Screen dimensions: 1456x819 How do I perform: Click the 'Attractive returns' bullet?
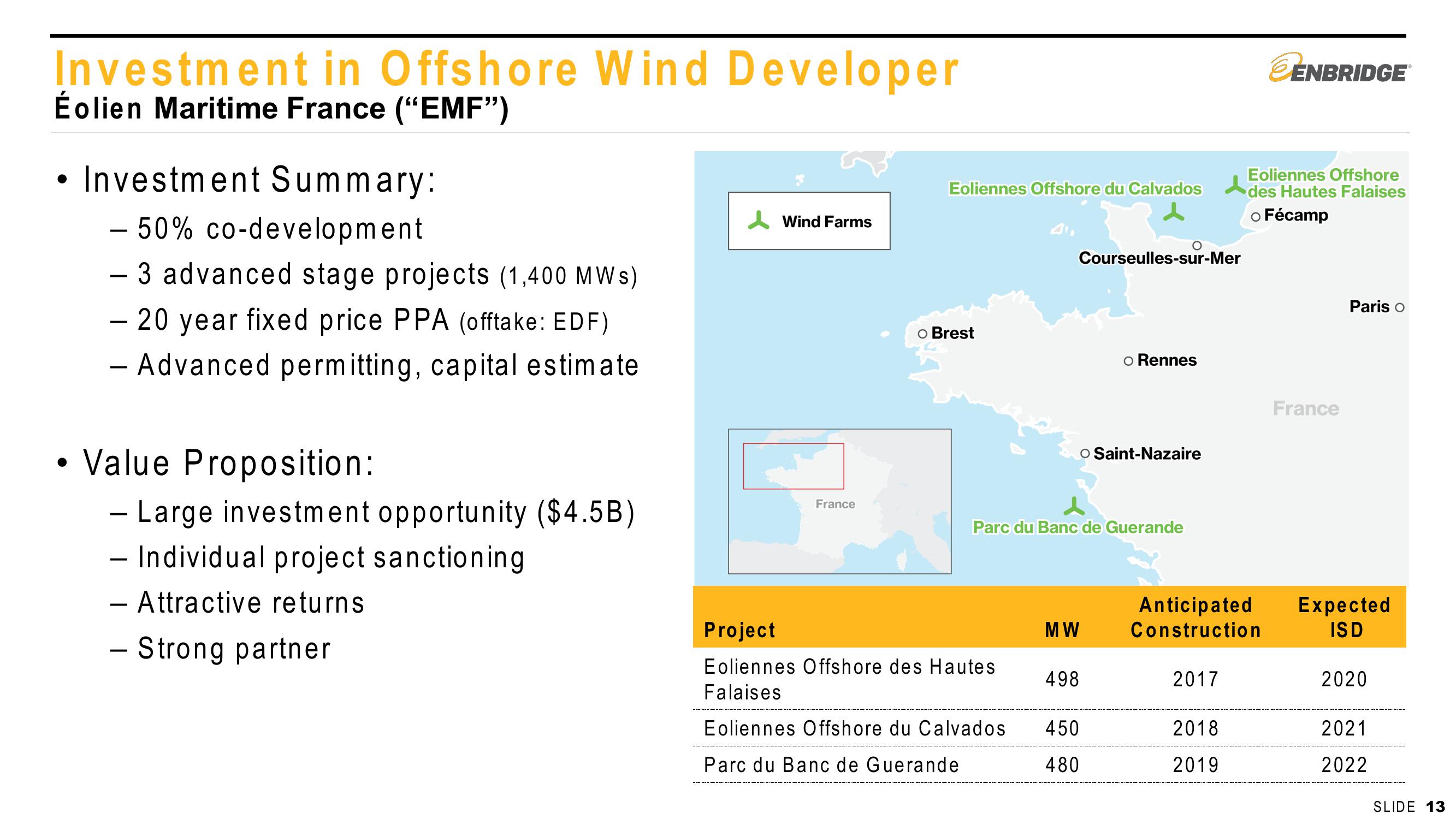pyautogui.click(x=251, y=603)
